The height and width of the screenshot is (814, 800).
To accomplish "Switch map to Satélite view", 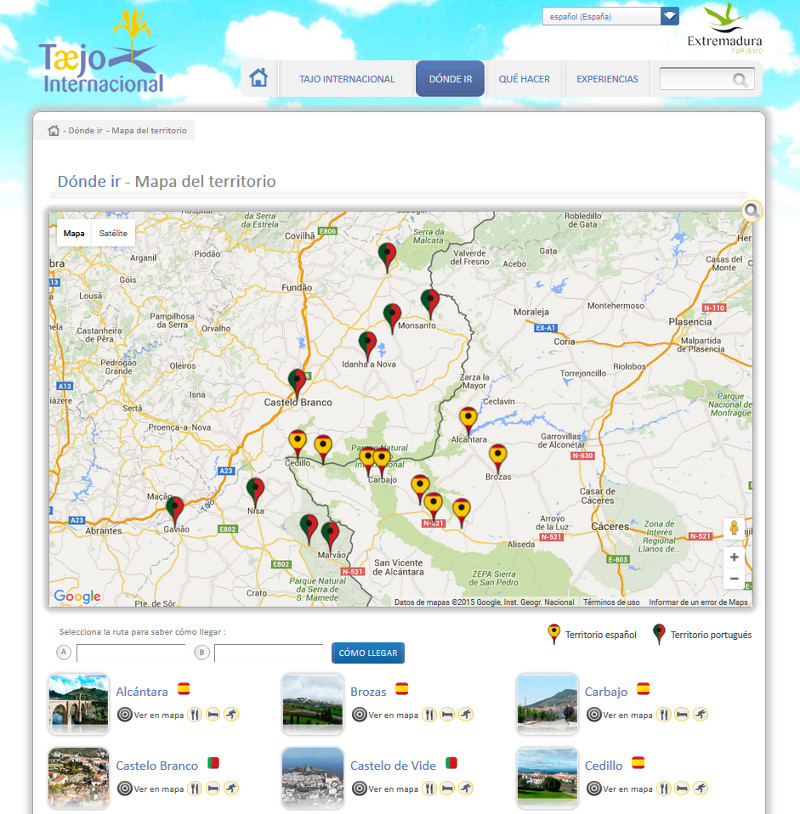I will pyautogui.click(x=113, y=233).
